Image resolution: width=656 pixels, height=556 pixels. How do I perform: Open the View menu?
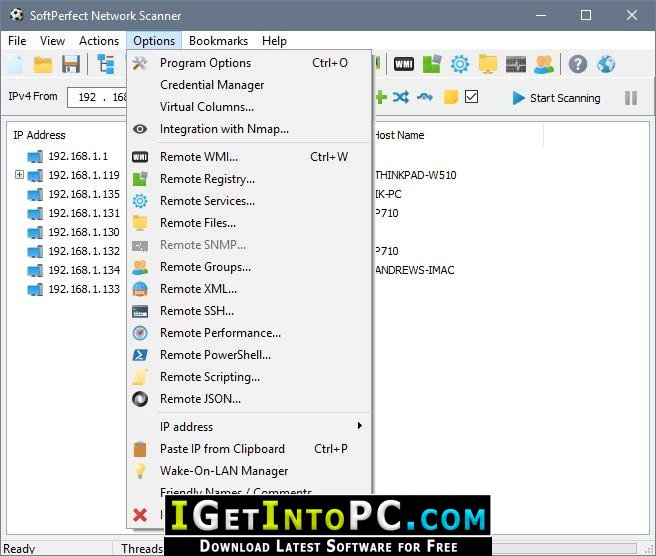pos(52,41)
